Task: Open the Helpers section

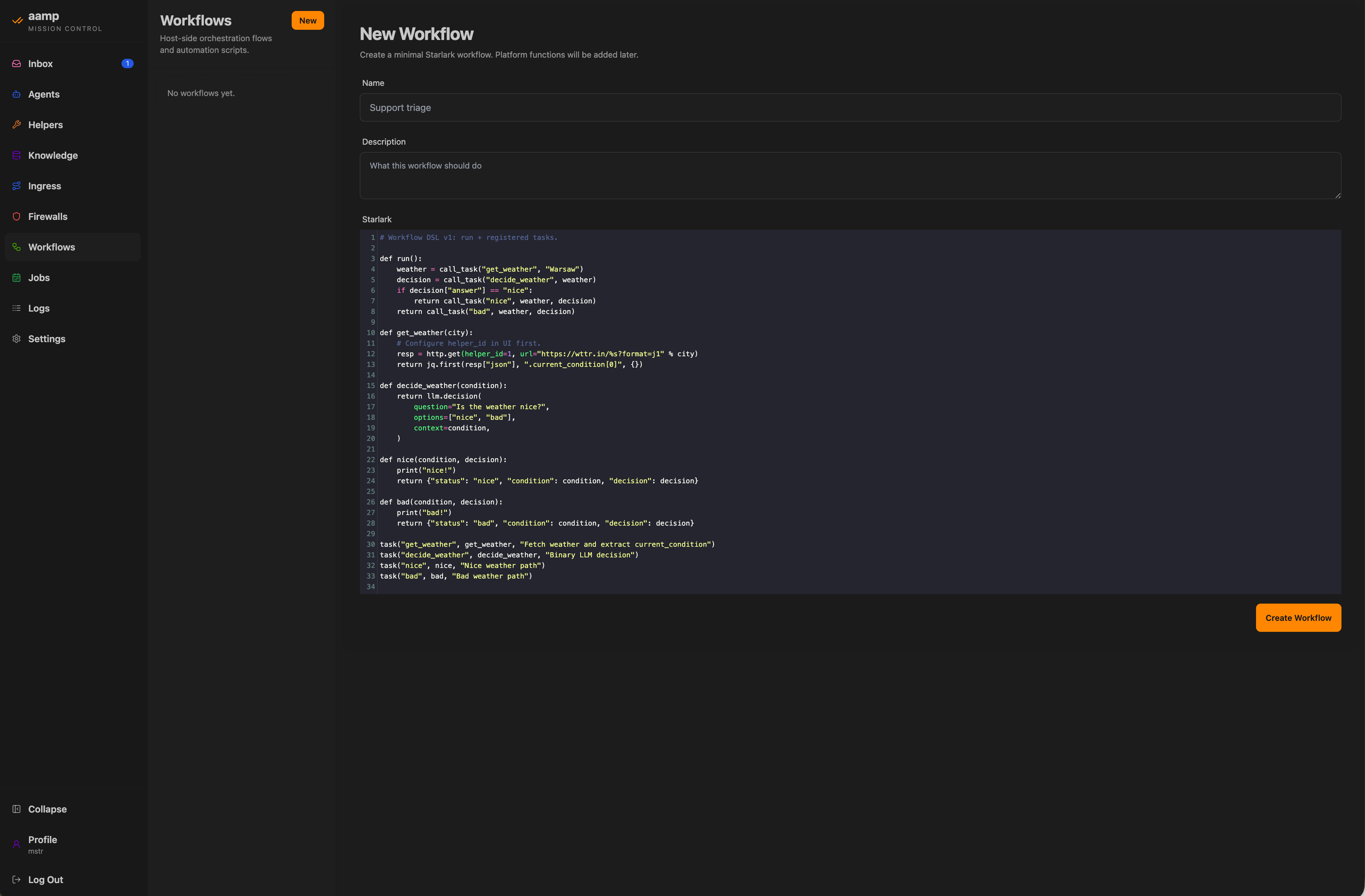Action: 73,124
